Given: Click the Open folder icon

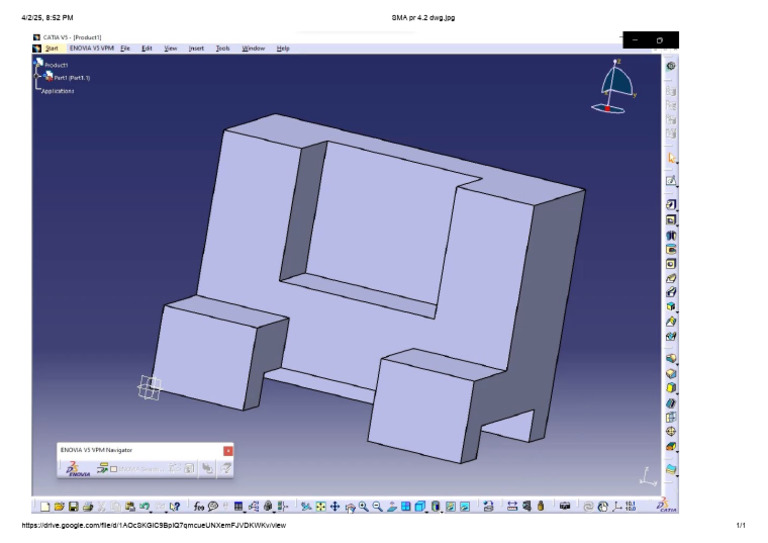Looking at the screenshot, I should 59,507.
